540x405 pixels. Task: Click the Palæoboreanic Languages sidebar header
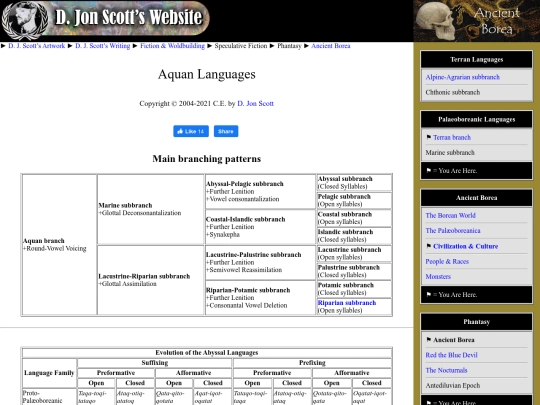(477, 120)
